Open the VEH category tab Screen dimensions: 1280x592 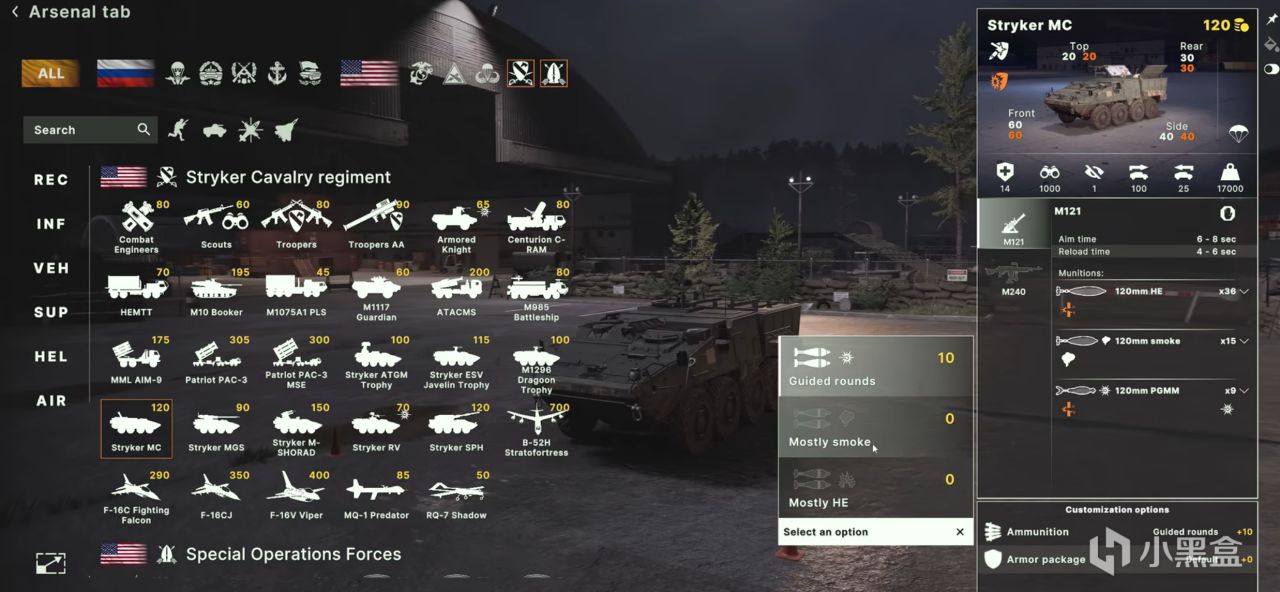click(x=51, y=268)
